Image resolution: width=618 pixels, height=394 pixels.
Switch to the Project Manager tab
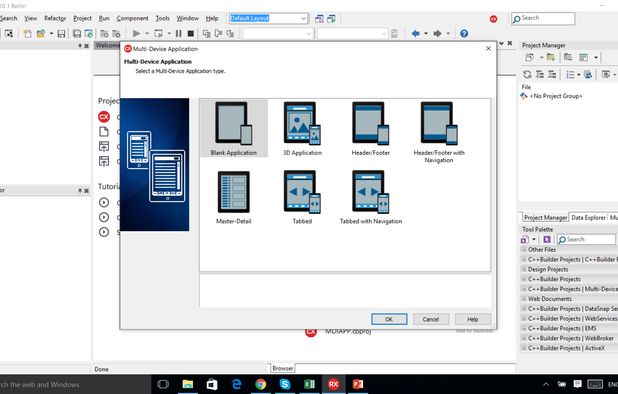point(545,217)
